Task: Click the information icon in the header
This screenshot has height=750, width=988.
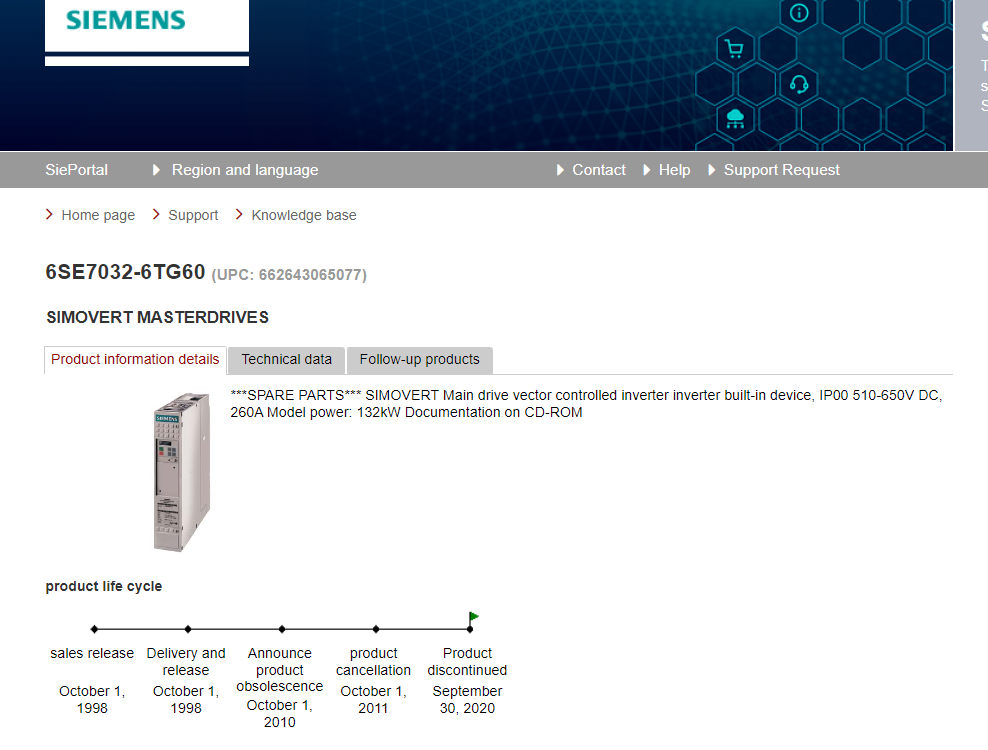Action: tap(798, 13)
